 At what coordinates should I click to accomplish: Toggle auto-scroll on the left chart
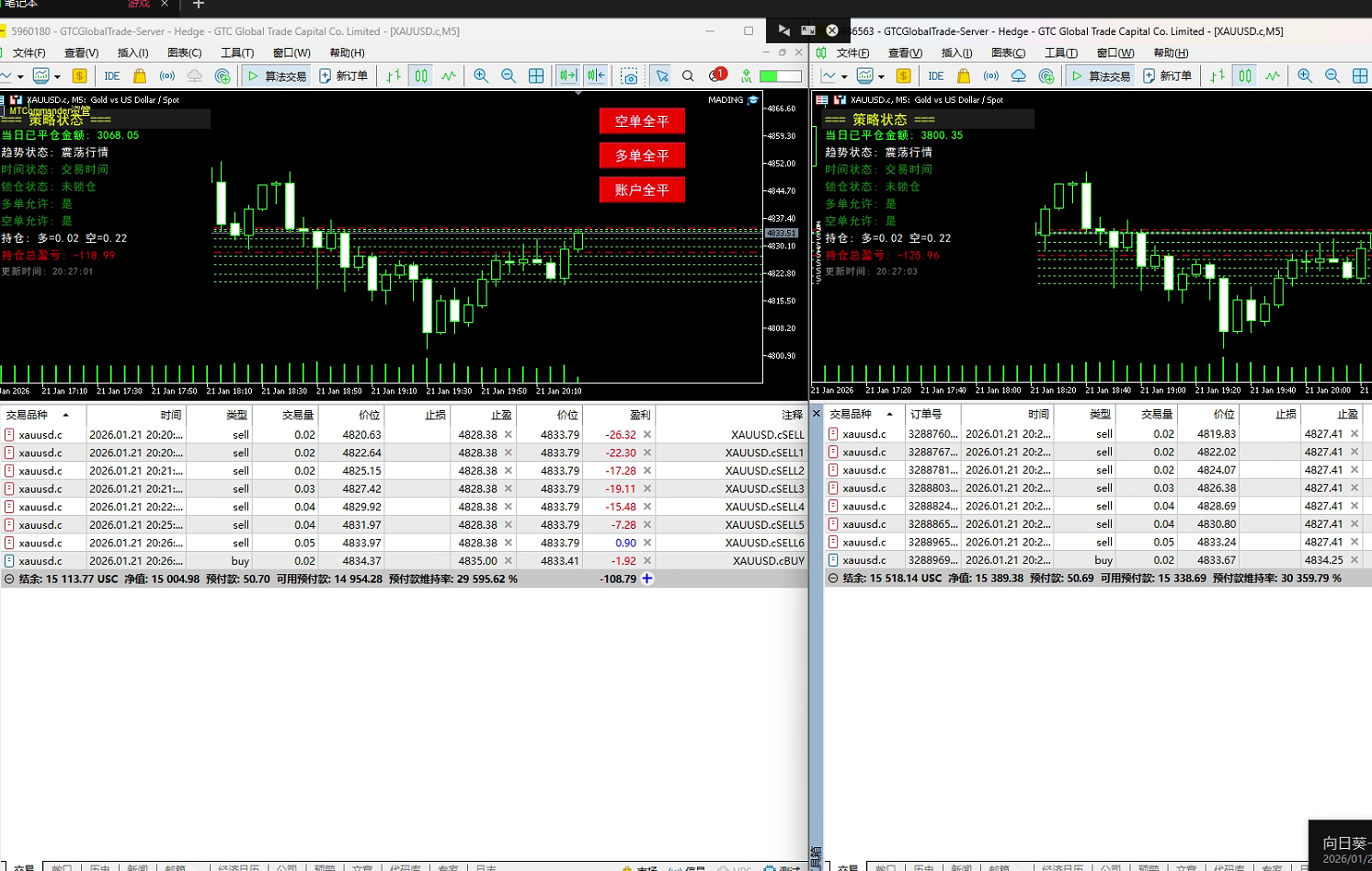[x=568, y=76]
